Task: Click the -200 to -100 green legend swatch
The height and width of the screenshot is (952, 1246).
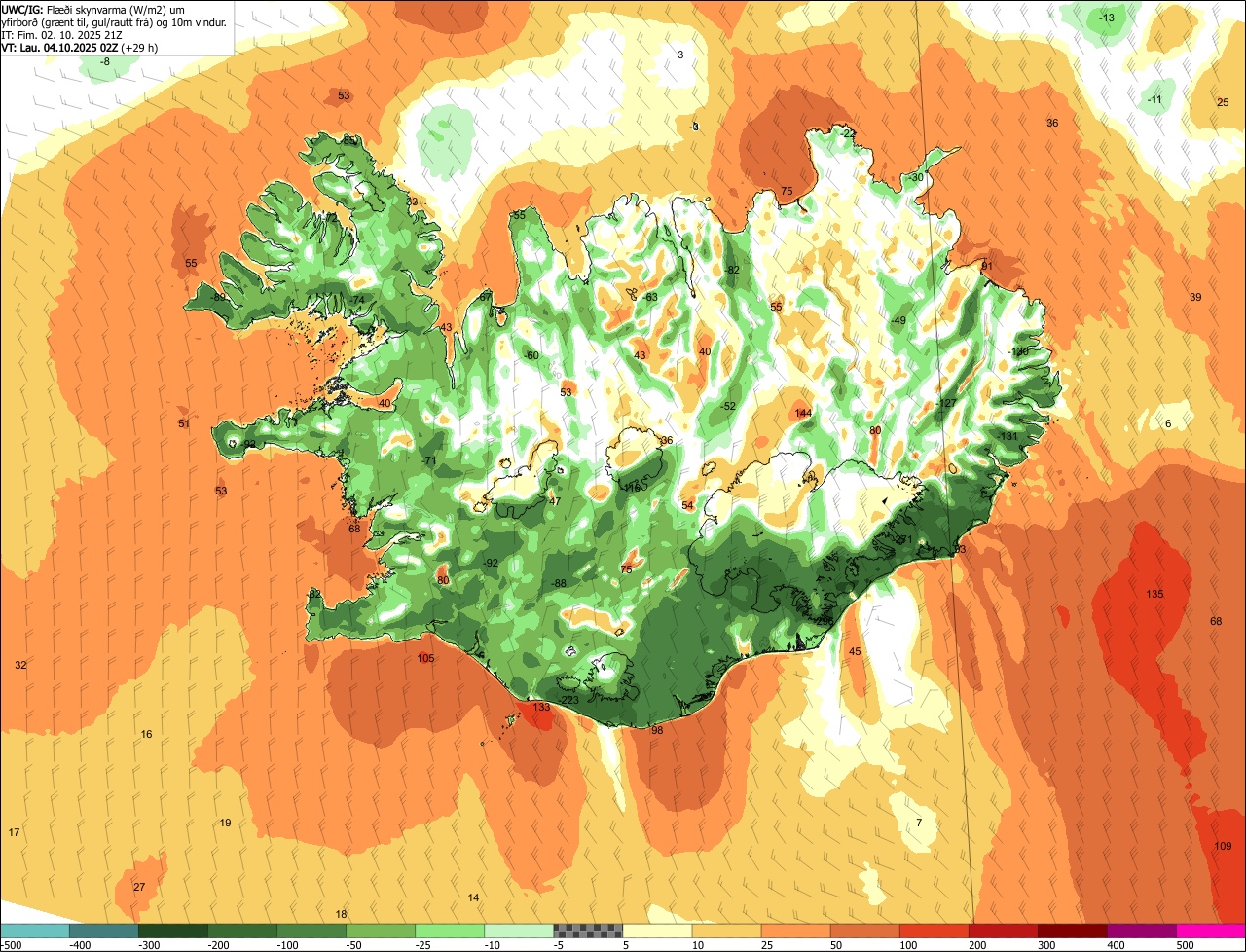Action: point(242,930)
